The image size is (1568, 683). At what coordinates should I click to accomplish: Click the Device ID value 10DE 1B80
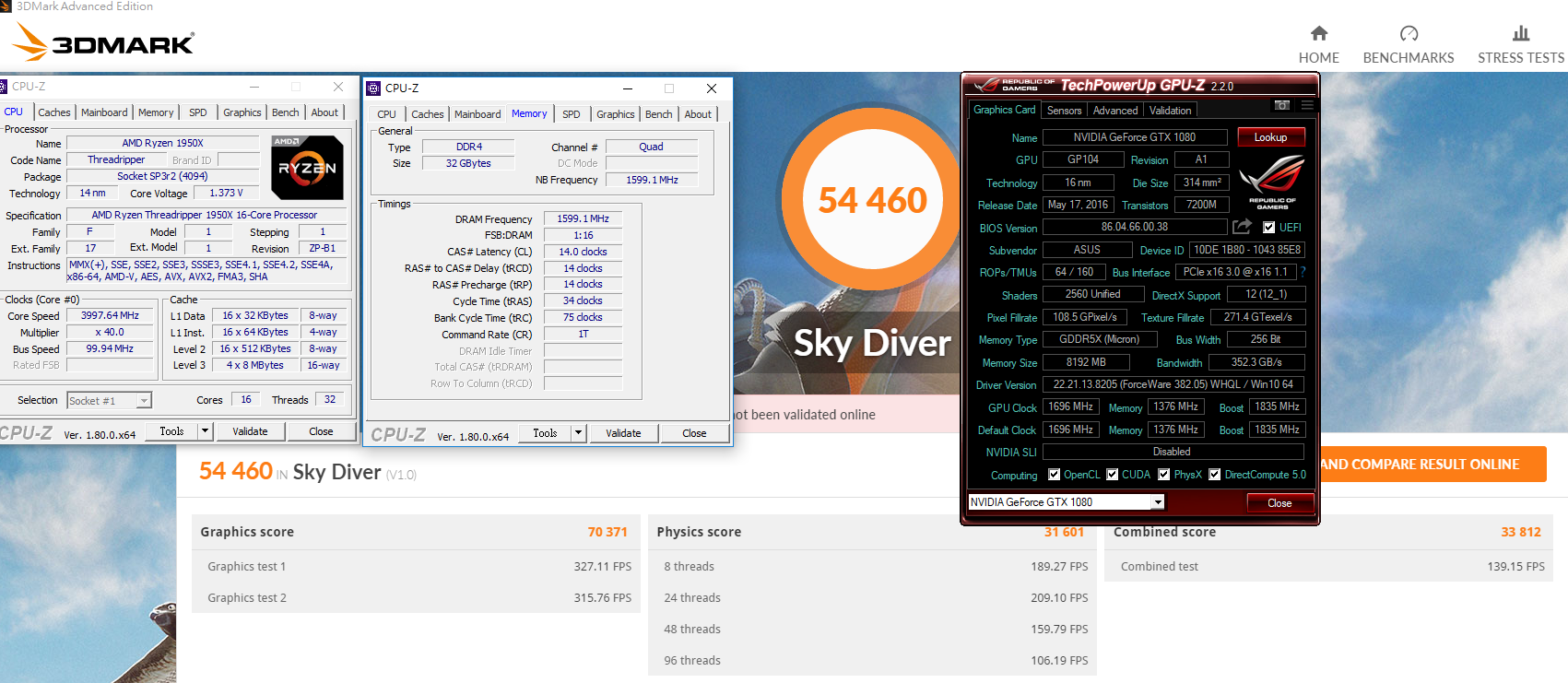pyautogui.click(x=1247, y=250)
